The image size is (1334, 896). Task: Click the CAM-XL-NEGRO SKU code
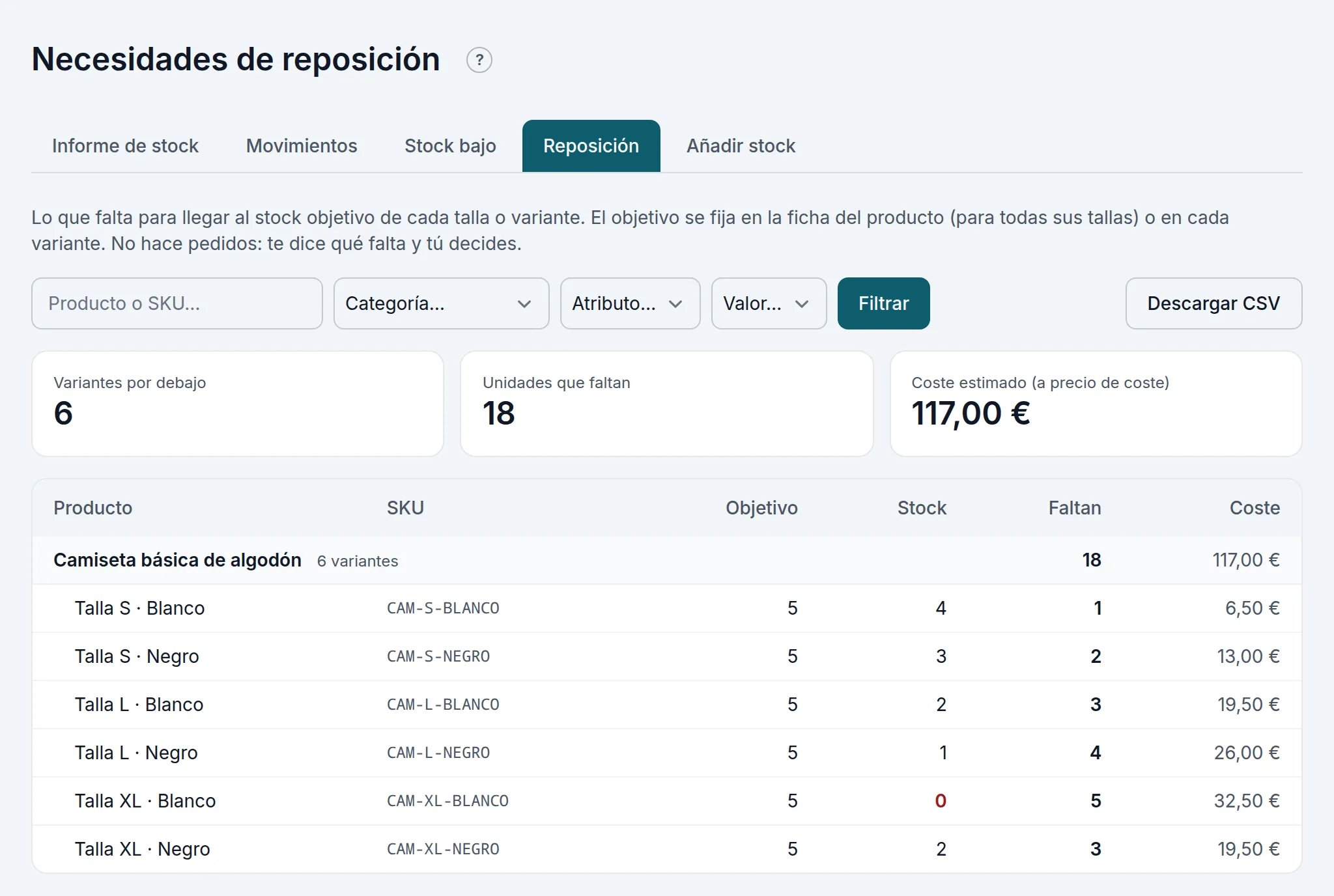click(443, 849)
